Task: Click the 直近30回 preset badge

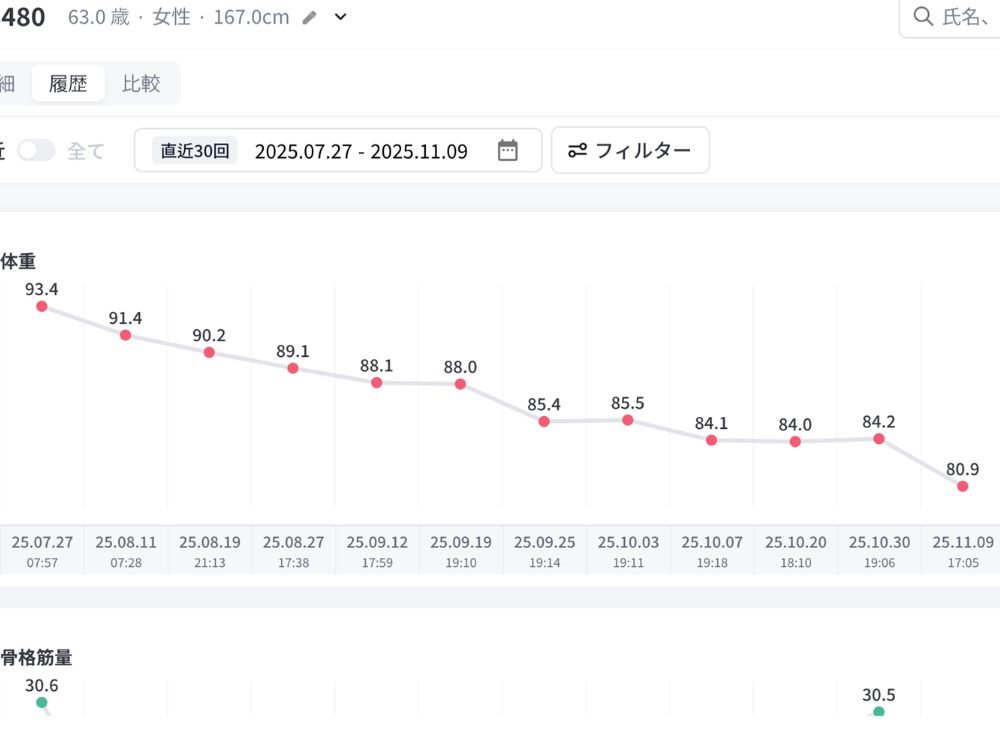Action: pos(195,151)
